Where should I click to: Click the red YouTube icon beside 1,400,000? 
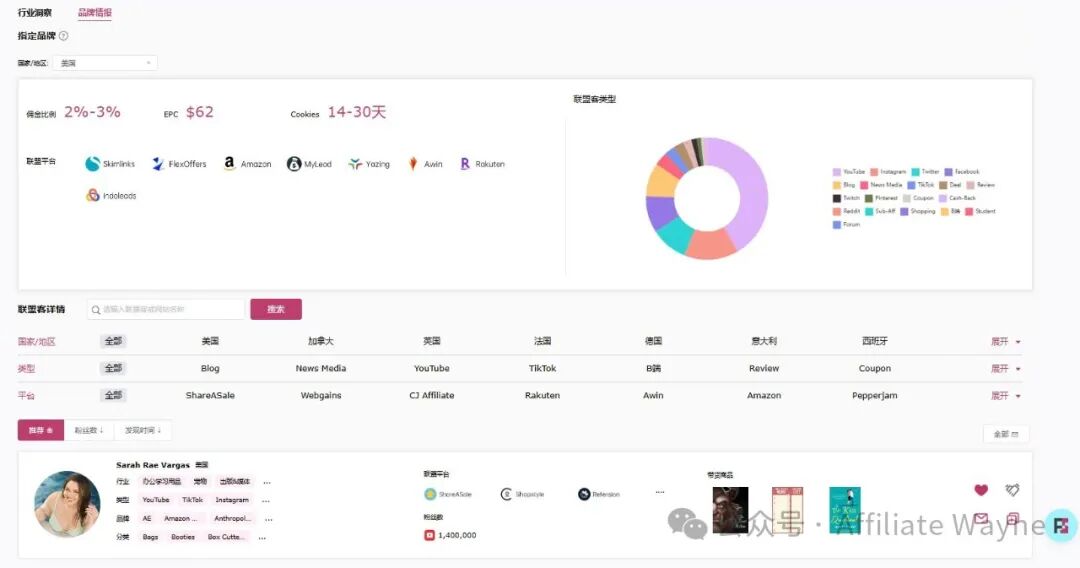pyautogui.click(x=429, y=535)
